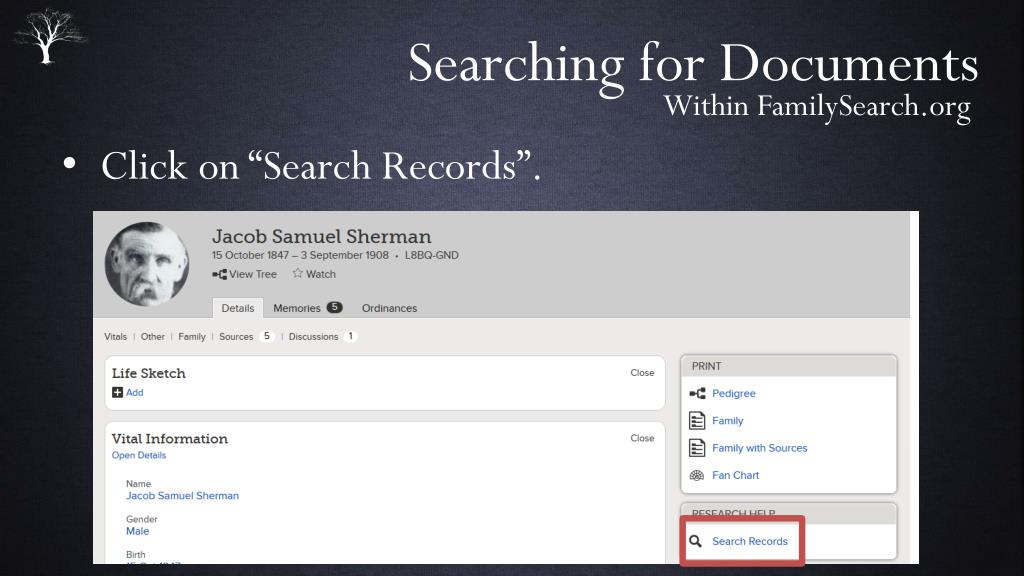
Task: Jump to the Family section link
Action: click(x=192, y=336)
